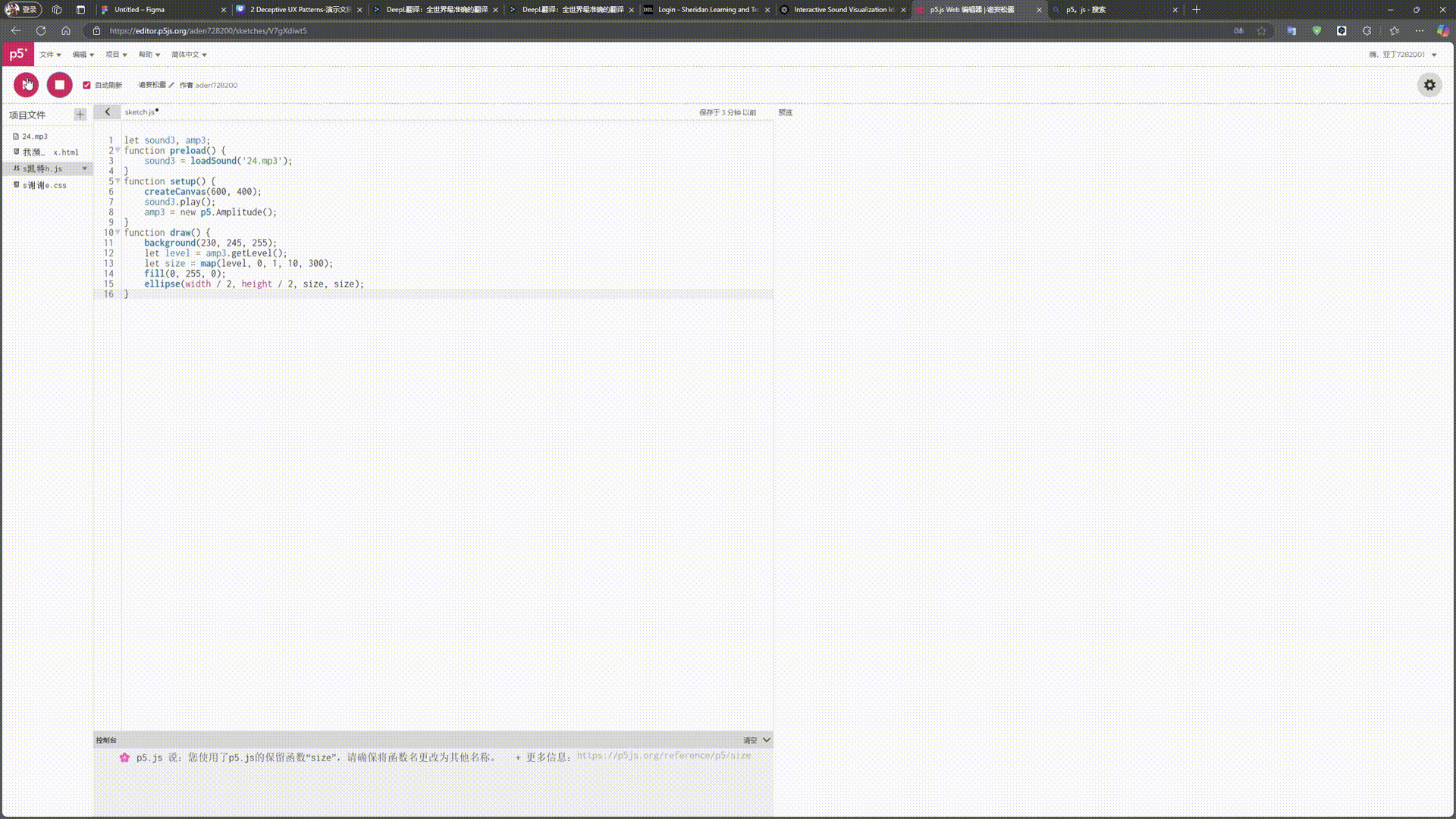Open the 简体中文 language dropdown
This screenshot has height=819, width=1456.
[x=189, y=55]
